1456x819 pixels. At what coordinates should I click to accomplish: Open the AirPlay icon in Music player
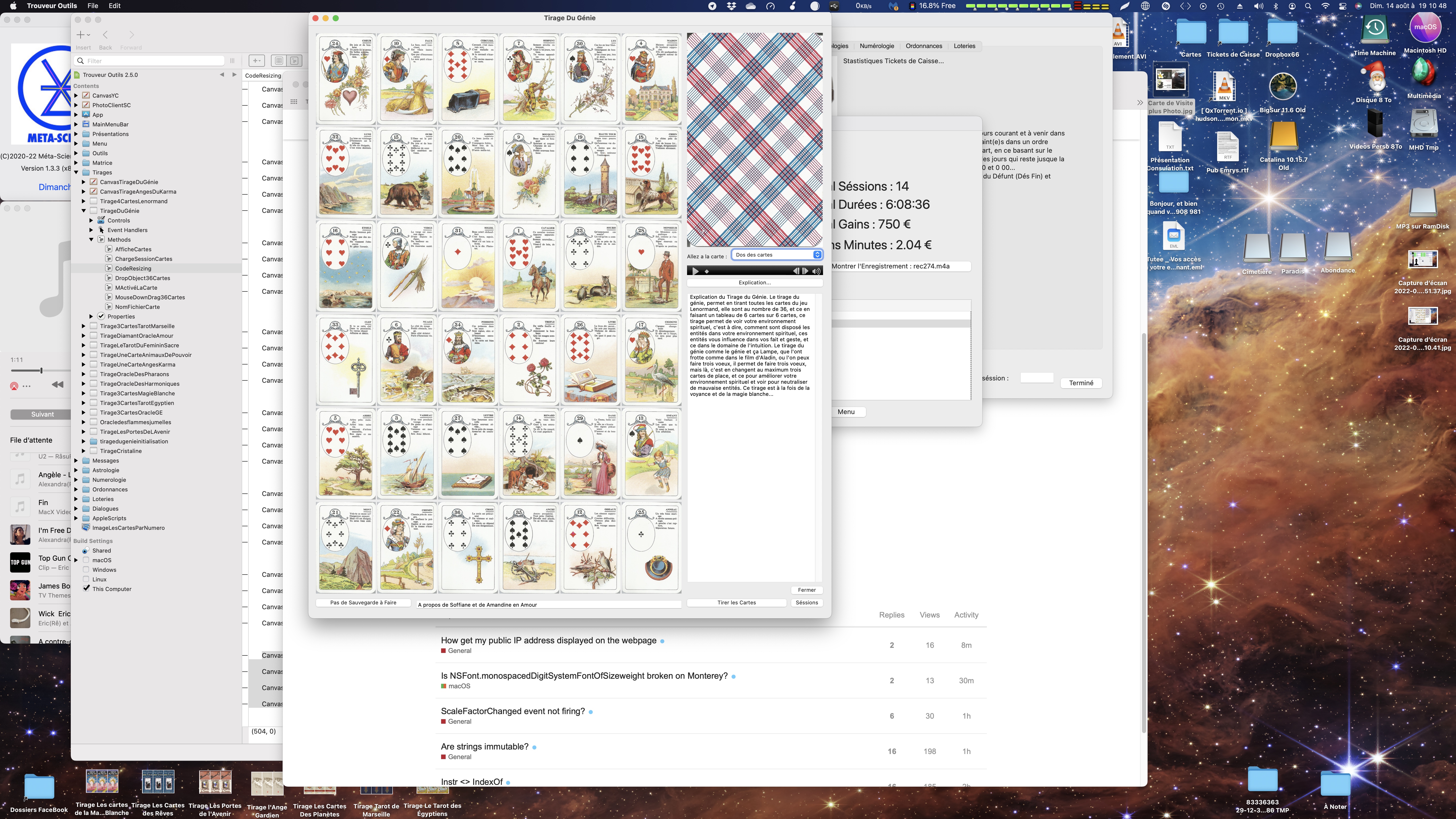click(14, 386)
